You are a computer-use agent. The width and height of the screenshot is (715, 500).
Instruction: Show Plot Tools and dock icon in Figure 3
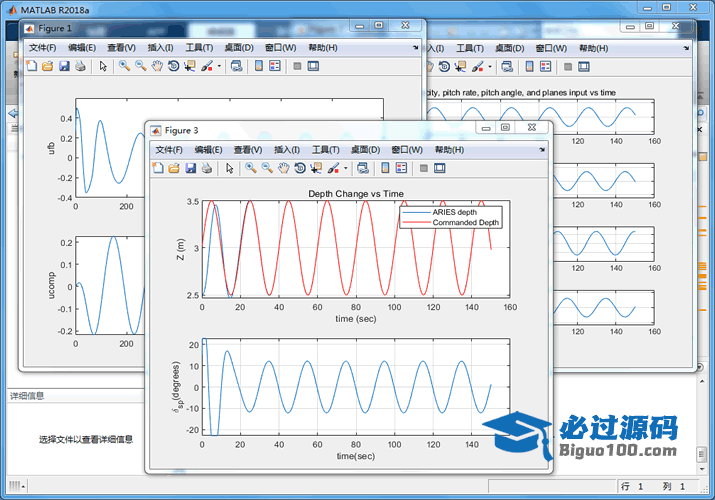pyautogui.click(x=440, y=168)
